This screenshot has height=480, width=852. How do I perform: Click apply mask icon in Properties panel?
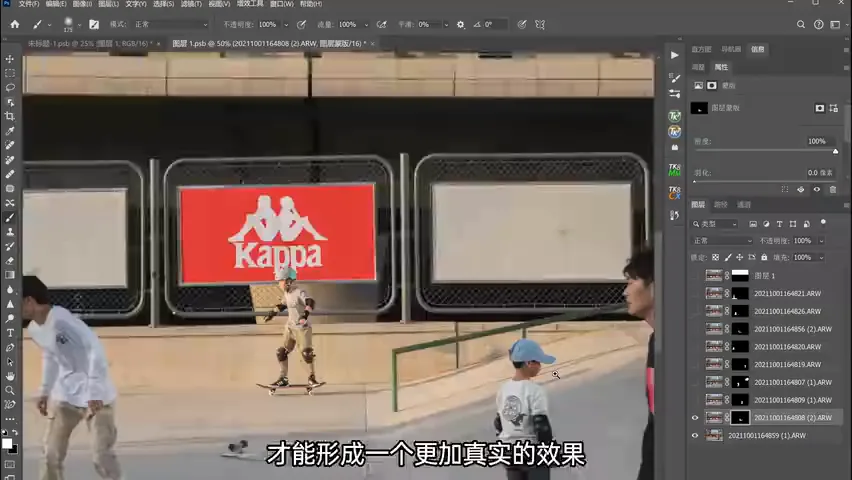tap(800, 189)
